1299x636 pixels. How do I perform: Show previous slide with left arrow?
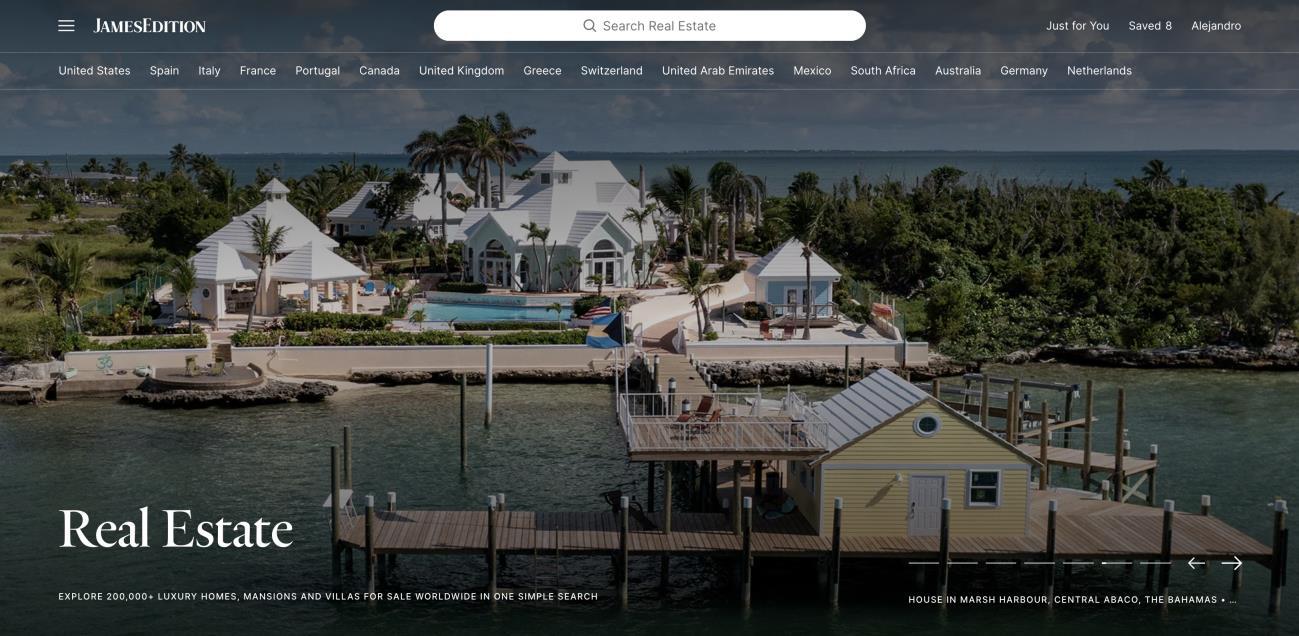(1196, 563)
